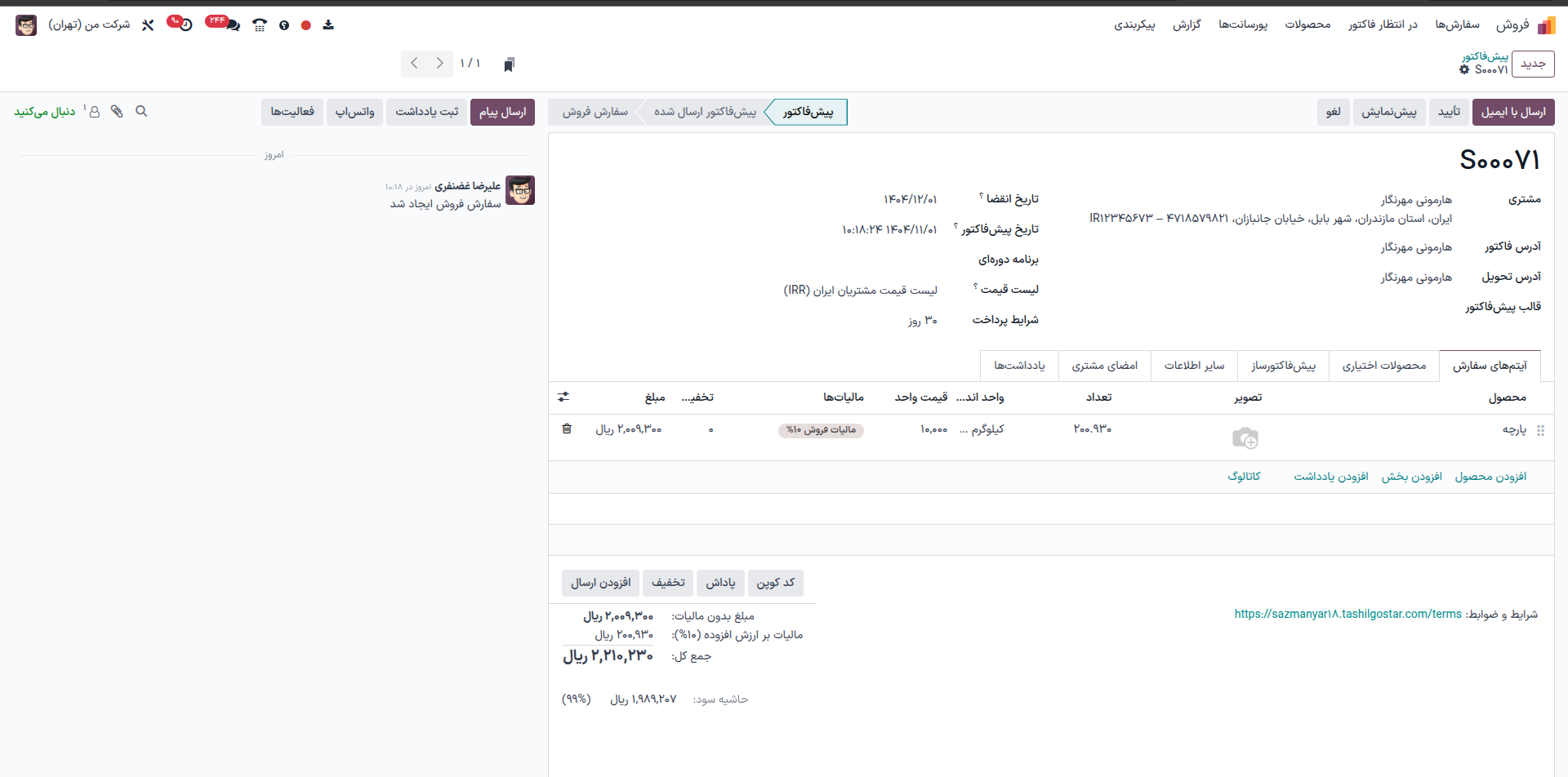Click the VoIP phone icon in top bar

[x=260, y=25]
